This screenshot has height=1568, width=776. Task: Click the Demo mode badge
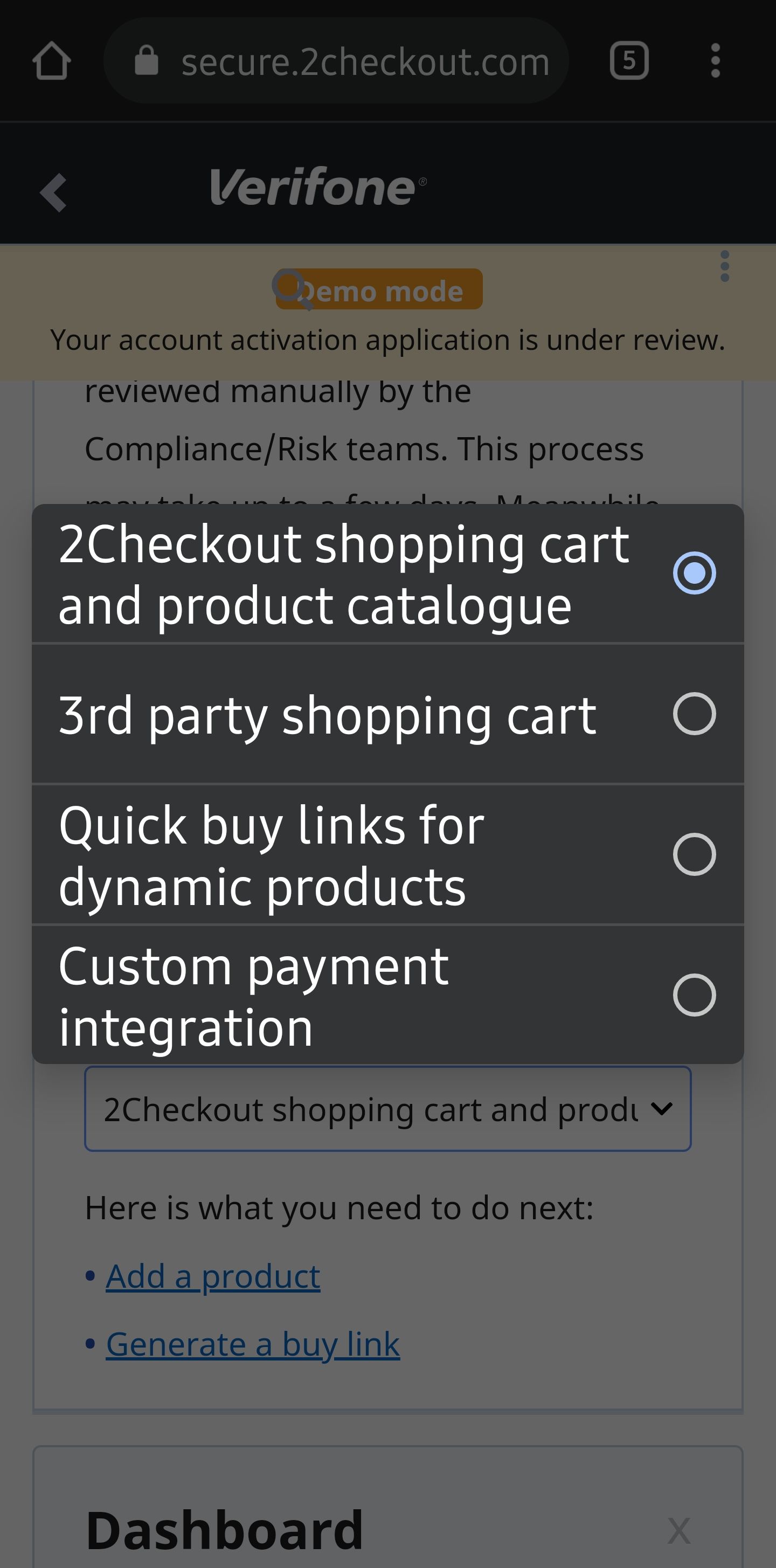[x=378, y=290]
